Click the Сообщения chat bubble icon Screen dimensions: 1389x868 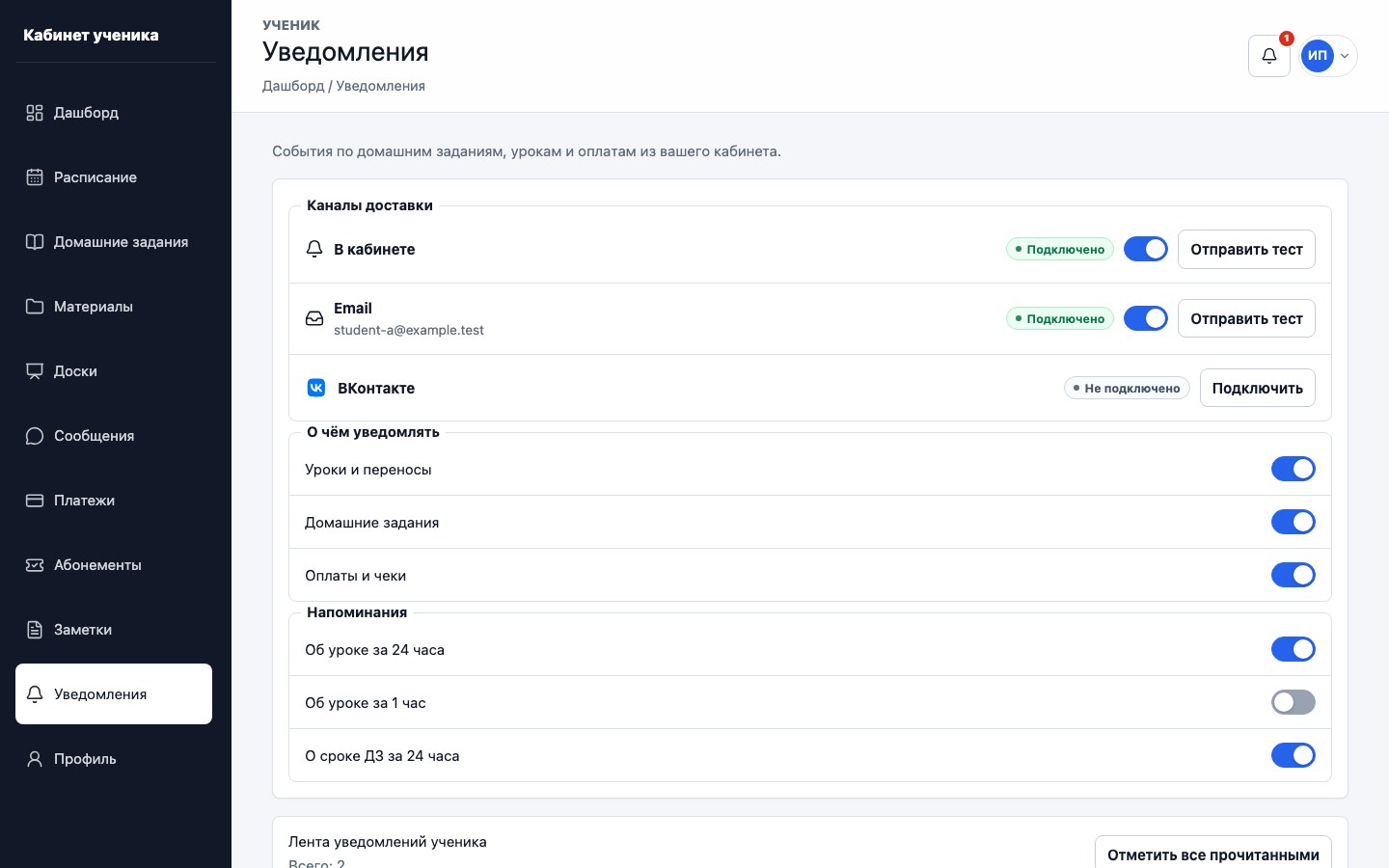pos(35,436)
